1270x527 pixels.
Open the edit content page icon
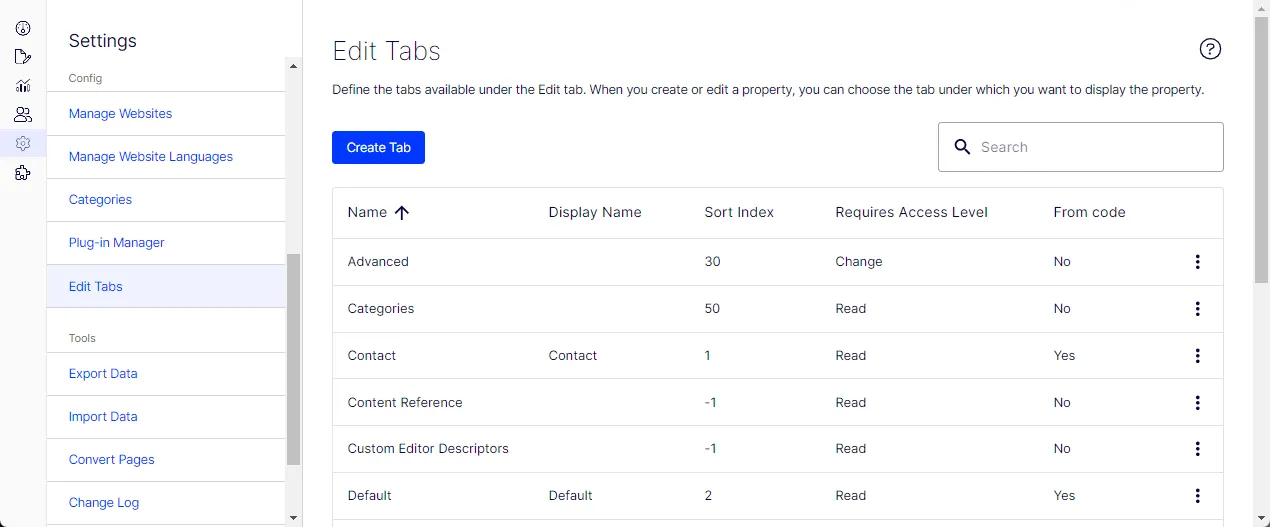[x=23, y=57]
